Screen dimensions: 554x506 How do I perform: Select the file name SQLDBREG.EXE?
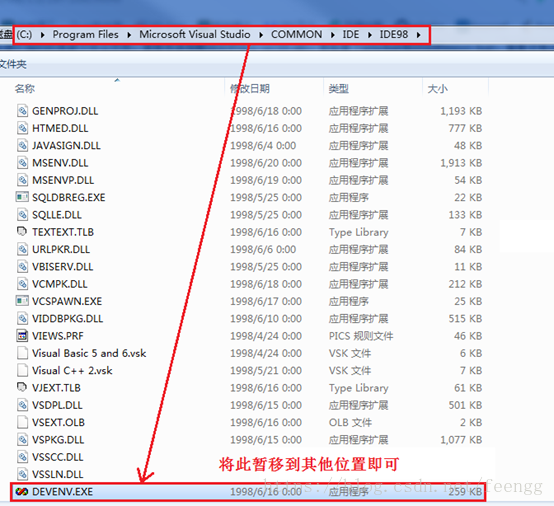pyautogui.click(x=69, y=198)
